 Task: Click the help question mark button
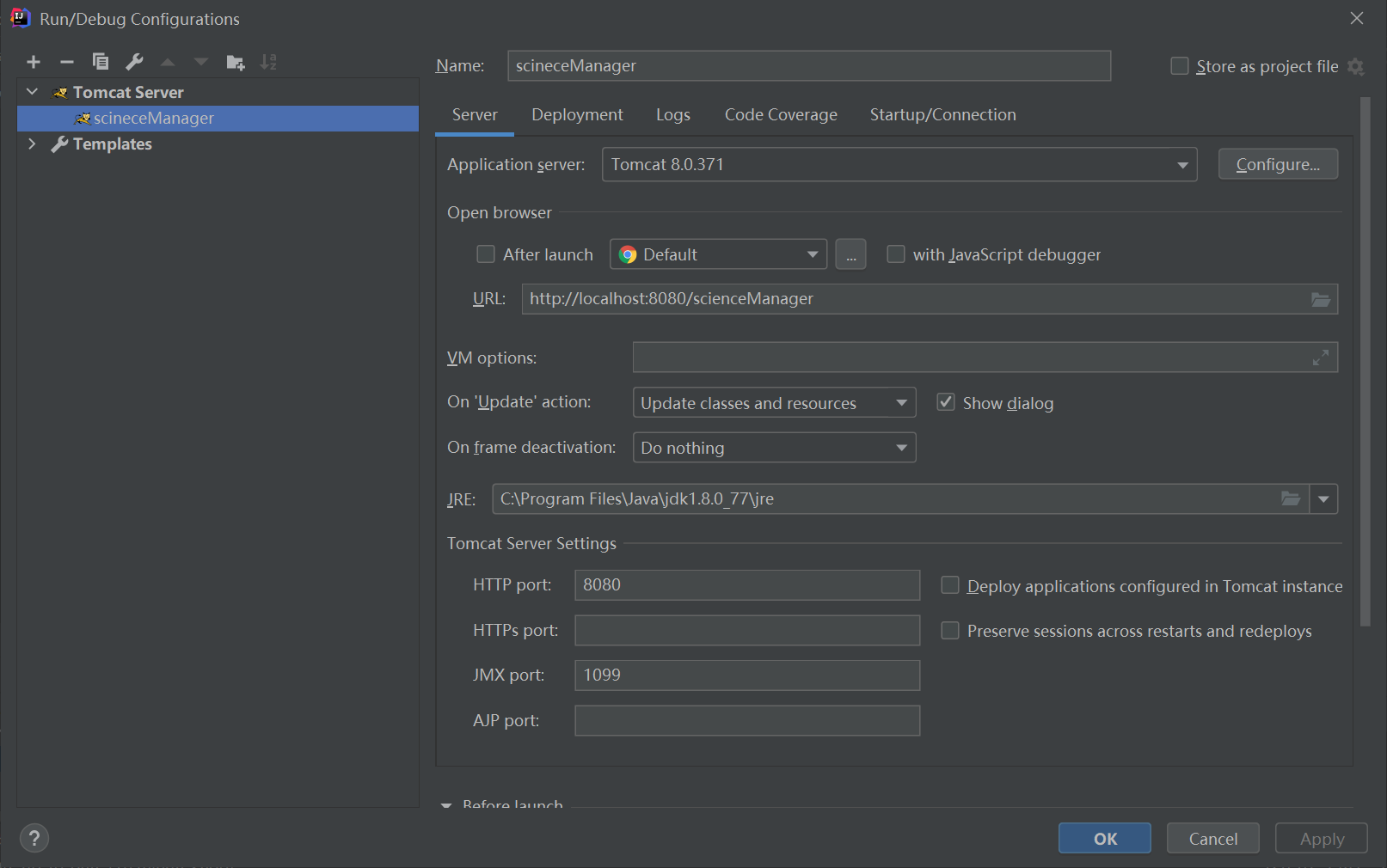tap(34, 838)
